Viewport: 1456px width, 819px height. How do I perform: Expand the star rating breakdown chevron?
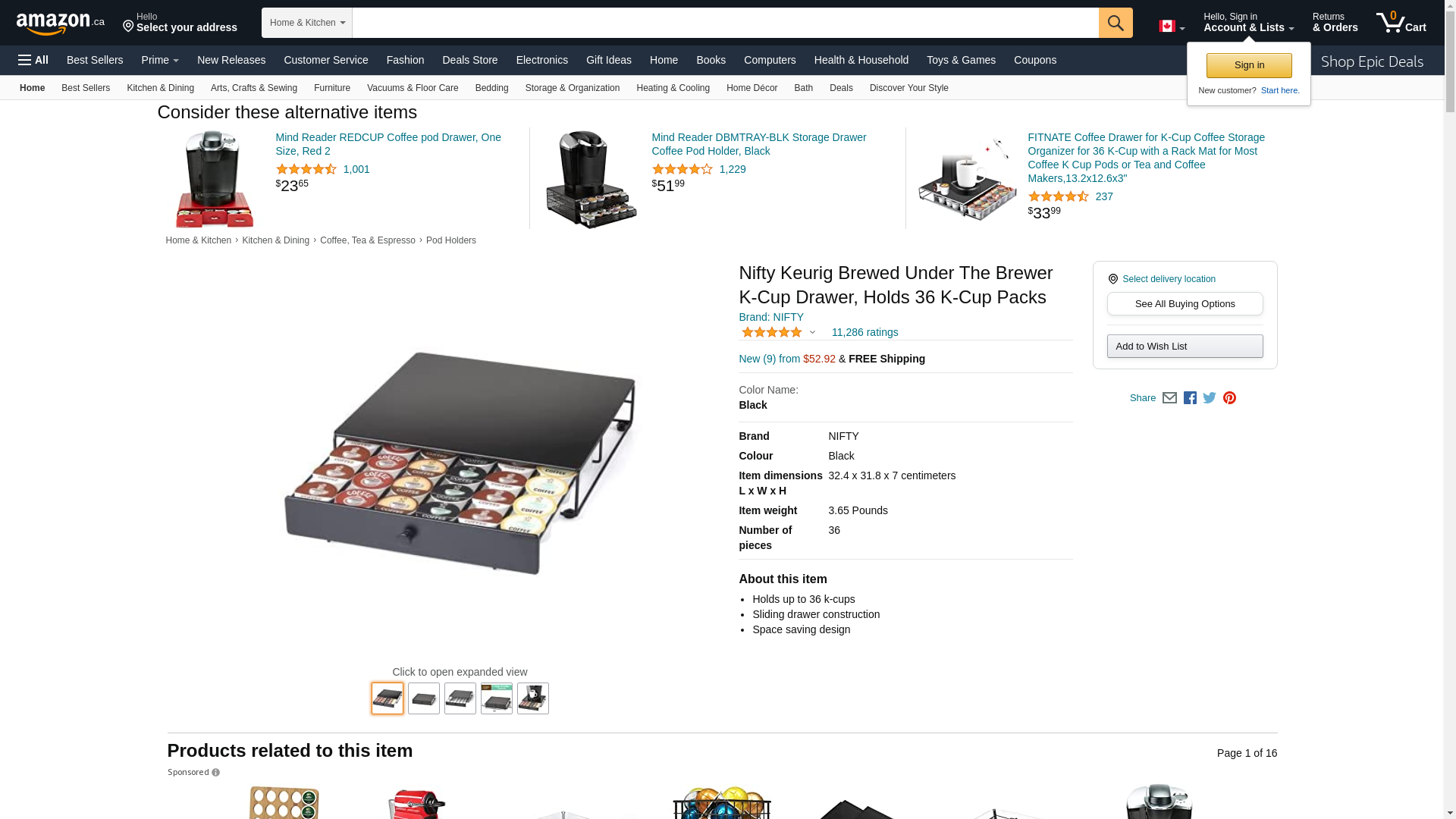coord(812,332)
